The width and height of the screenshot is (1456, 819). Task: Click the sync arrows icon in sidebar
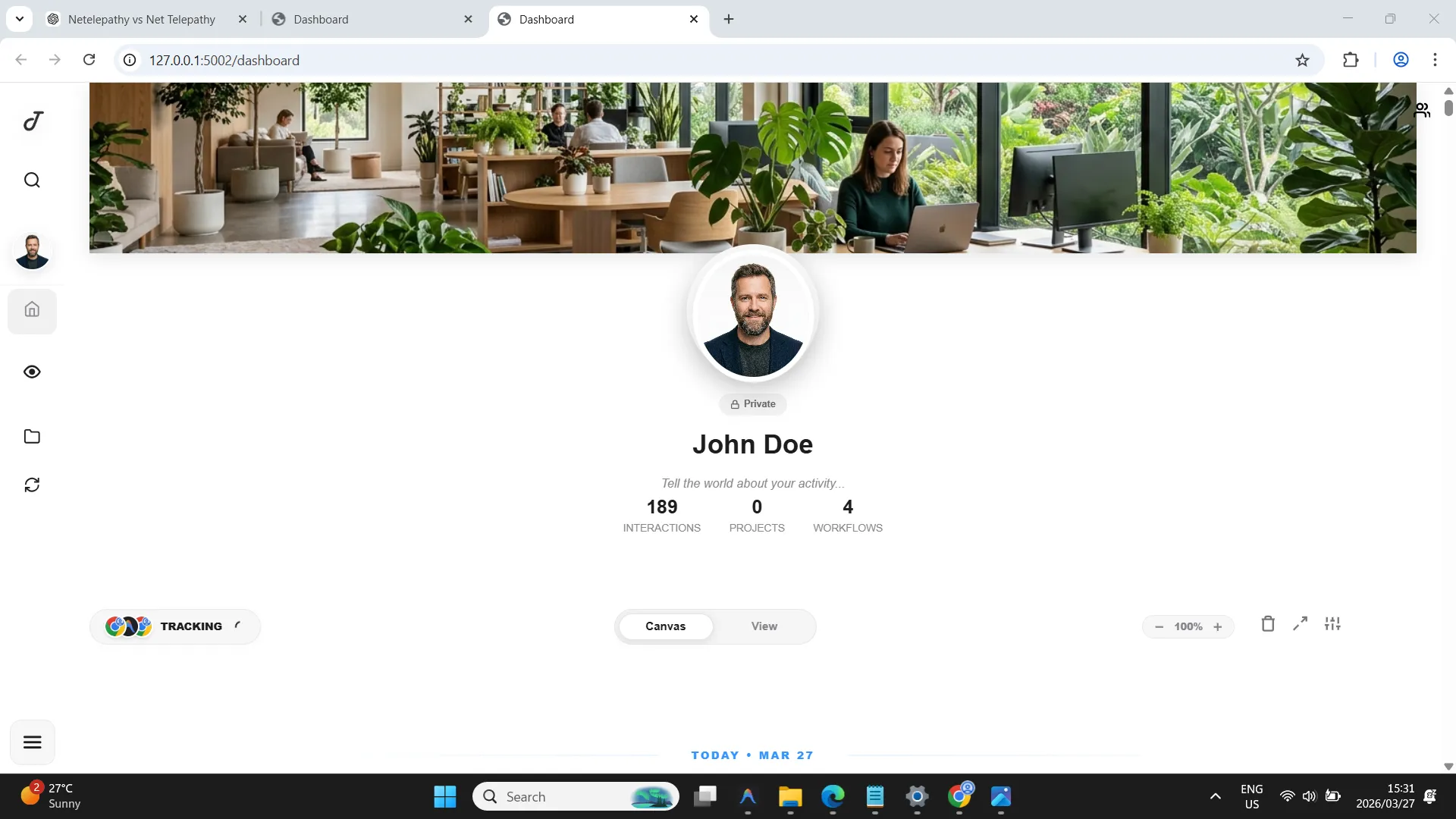pos(32,485)
